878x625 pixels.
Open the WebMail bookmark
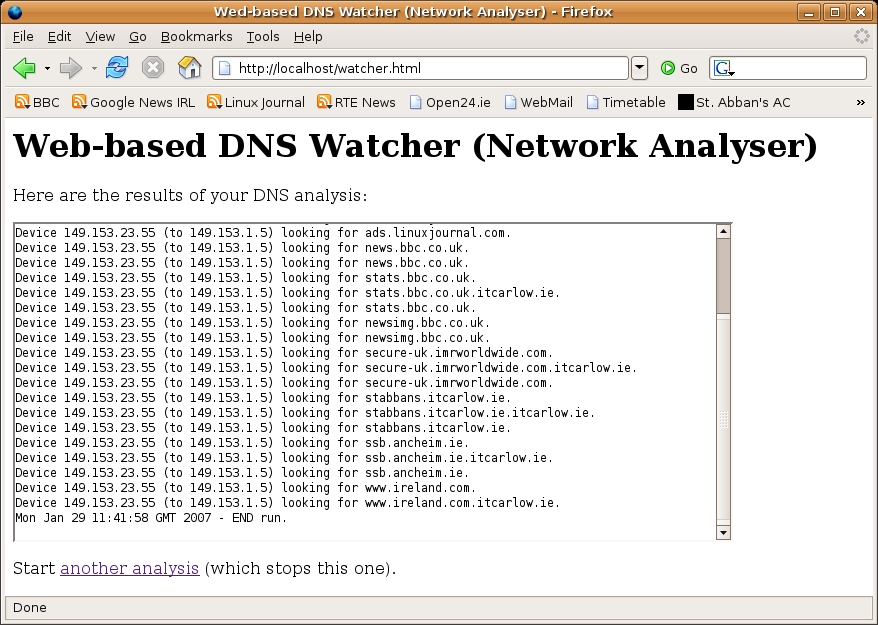tap(538, 102)
